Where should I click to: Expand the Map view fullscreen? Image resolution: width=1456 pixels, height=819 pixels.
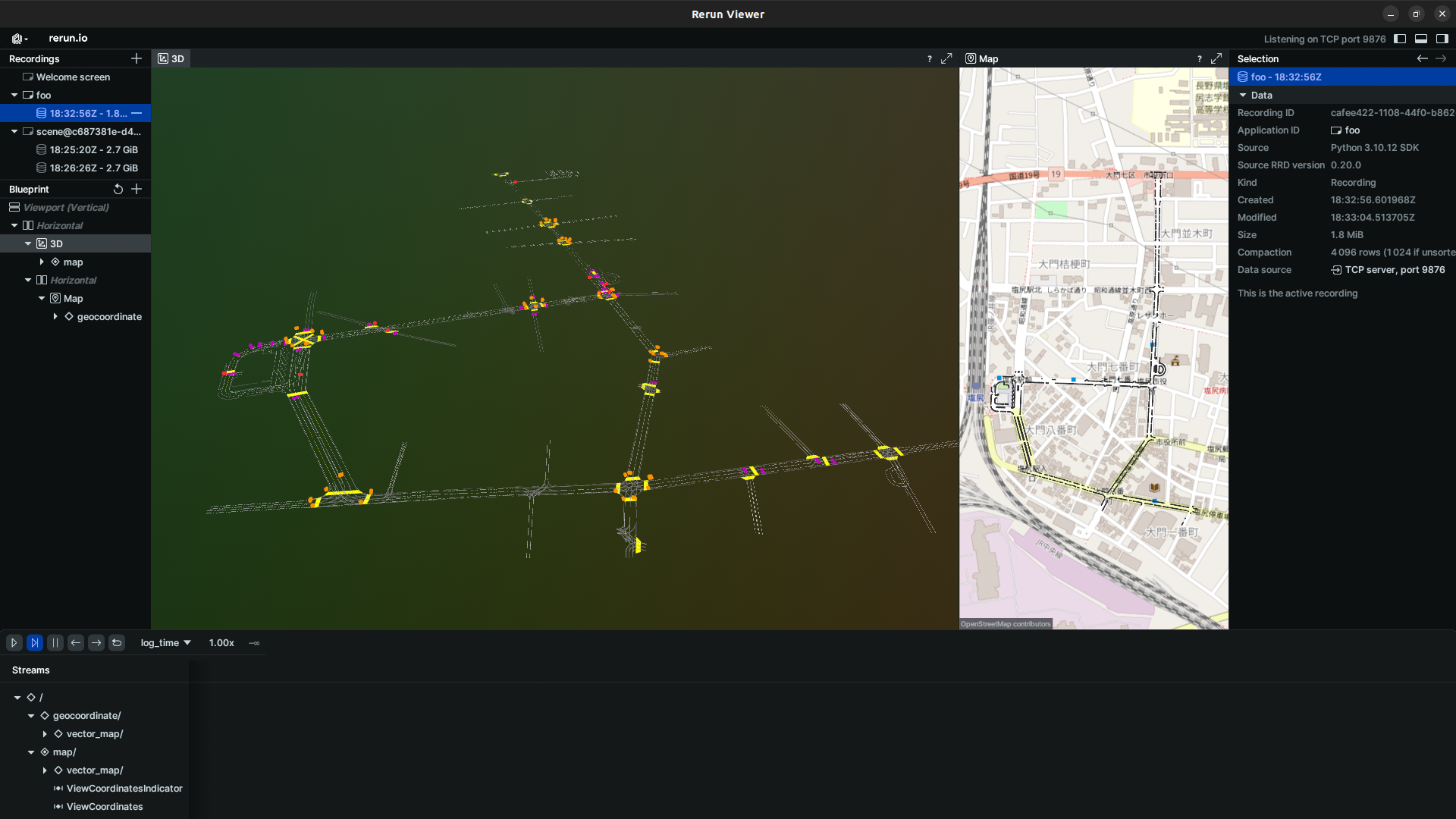tap(1217, 58)
